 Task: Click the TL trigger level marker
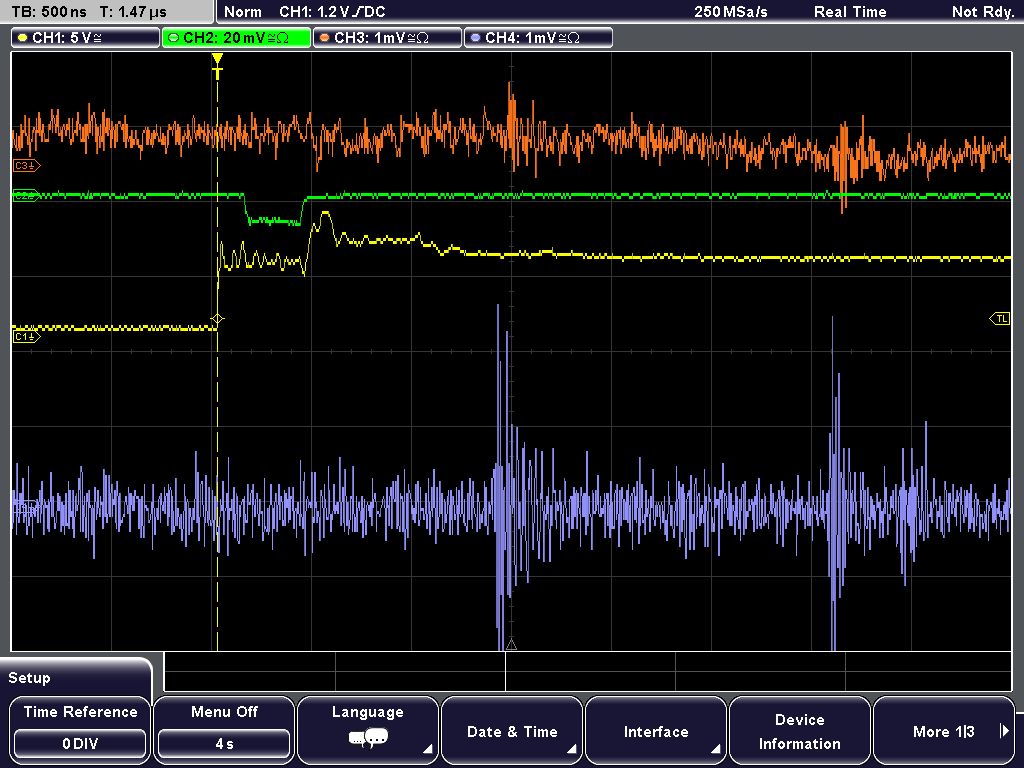[x=1000, y=319]
